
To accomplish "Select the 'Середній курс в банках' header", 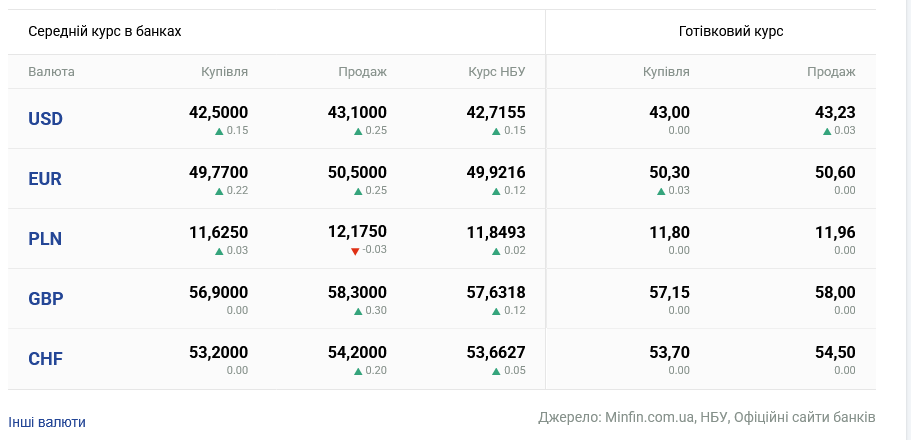I will pyautogui.click(x=105, y=32).
